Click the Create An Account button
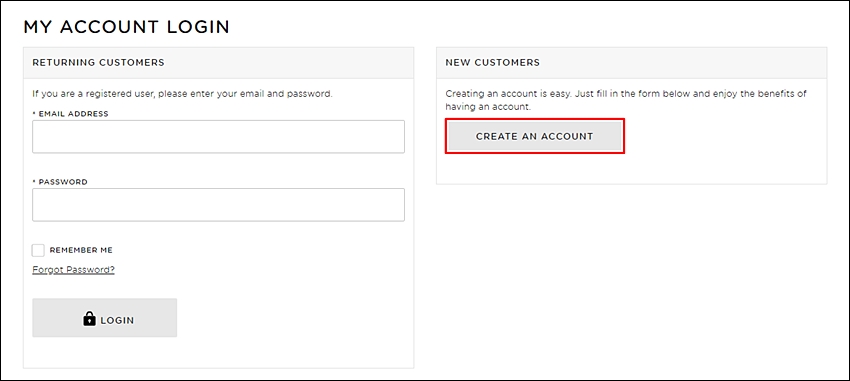The width and height of the screenshot is (850, 381). tap(535, 136)
